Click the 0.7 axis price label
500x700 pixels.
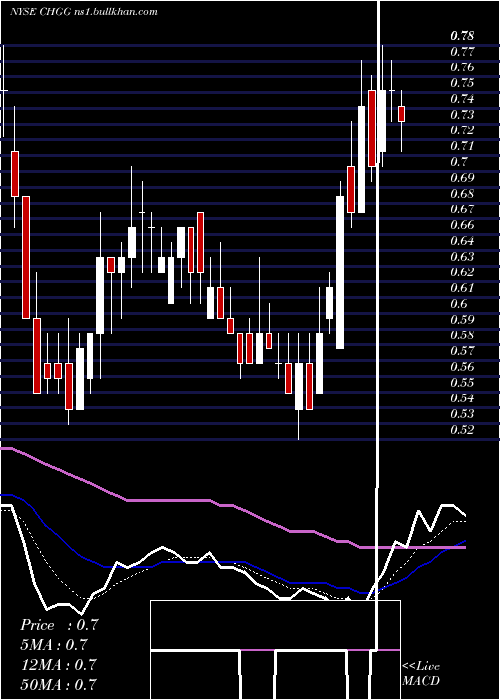pyautogui.click(x=459, y=162)
